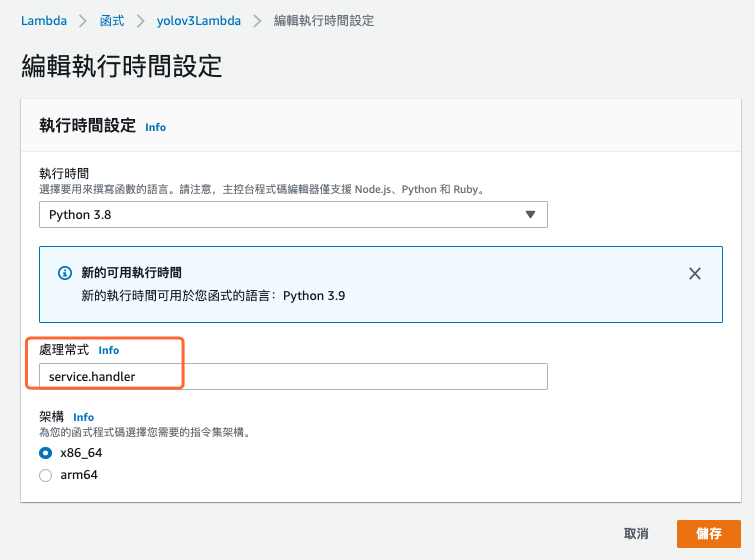The width and height of the screenshot is (755, 560).
Task: Click the runtime dropdown arrow
Action: 530,215
